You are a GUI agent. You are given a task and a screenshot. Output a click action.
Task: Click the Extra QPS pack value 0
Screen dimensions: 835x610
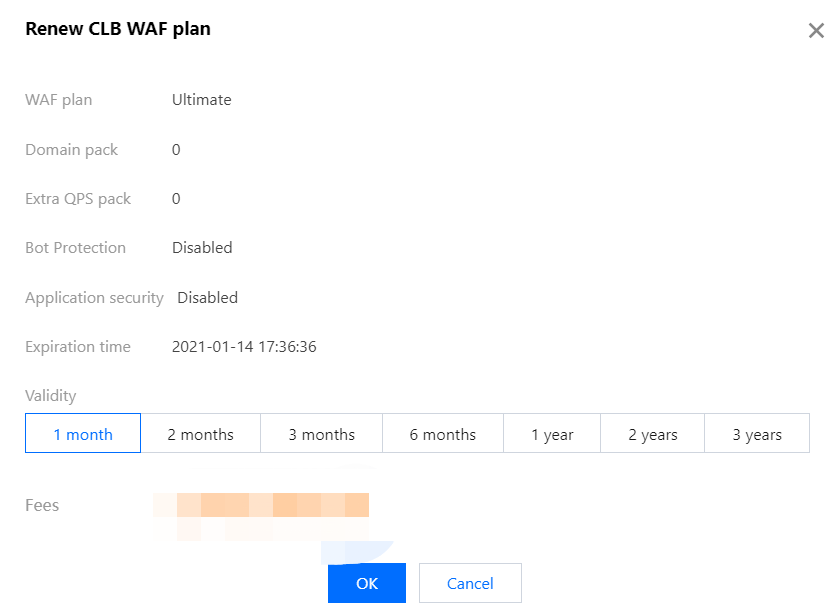[176, 199]
